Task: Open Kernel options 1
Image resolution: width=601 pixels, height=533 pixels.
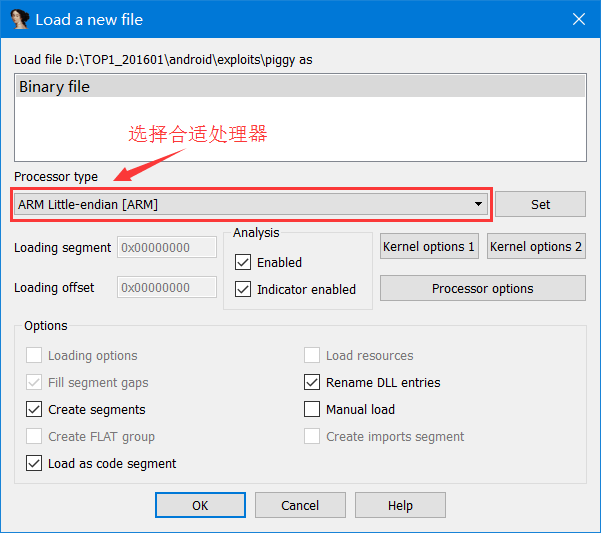Action: (x=429, y=246)
